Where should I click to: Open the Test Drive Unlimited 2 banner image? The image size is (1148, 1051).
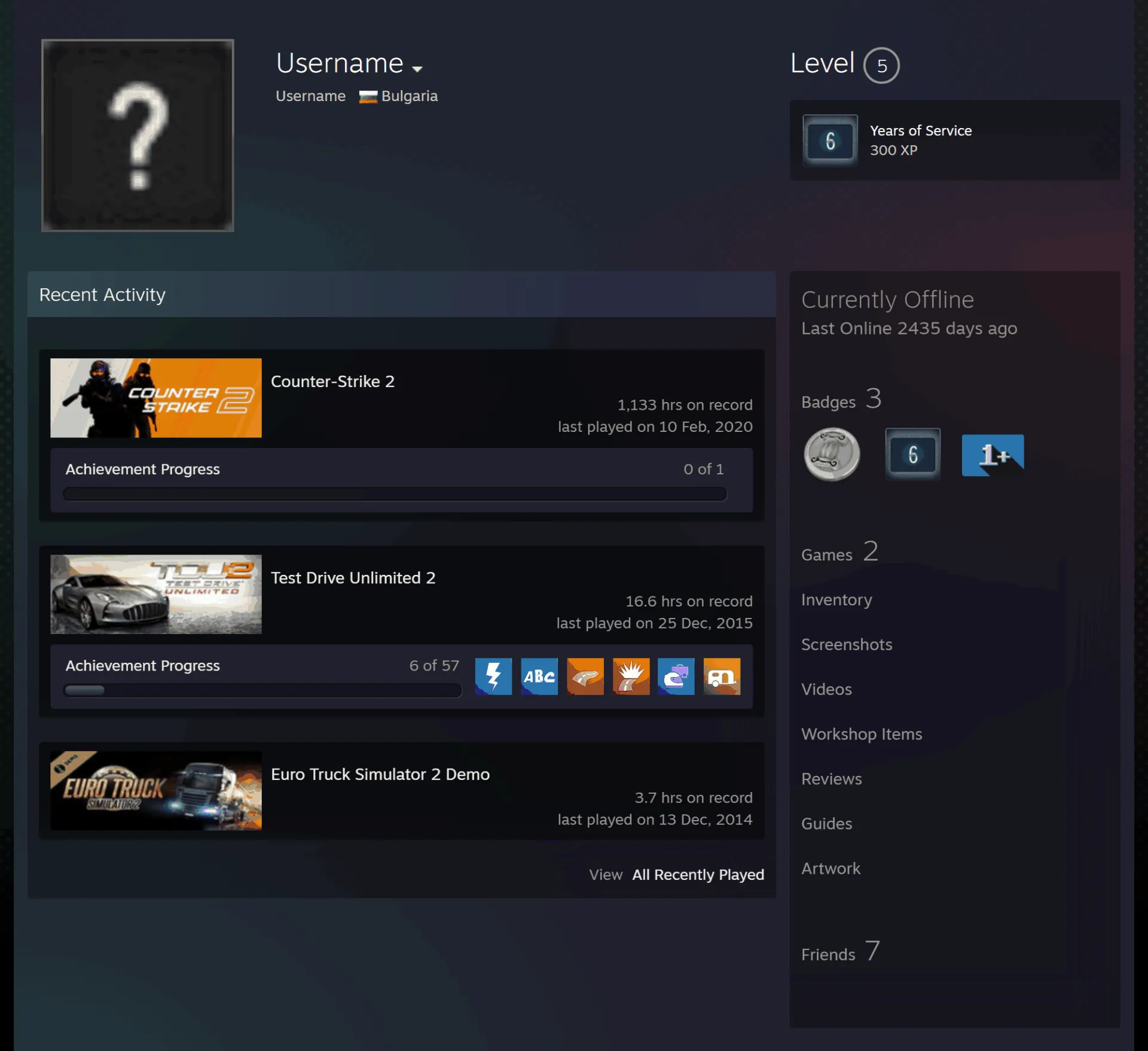156,594
